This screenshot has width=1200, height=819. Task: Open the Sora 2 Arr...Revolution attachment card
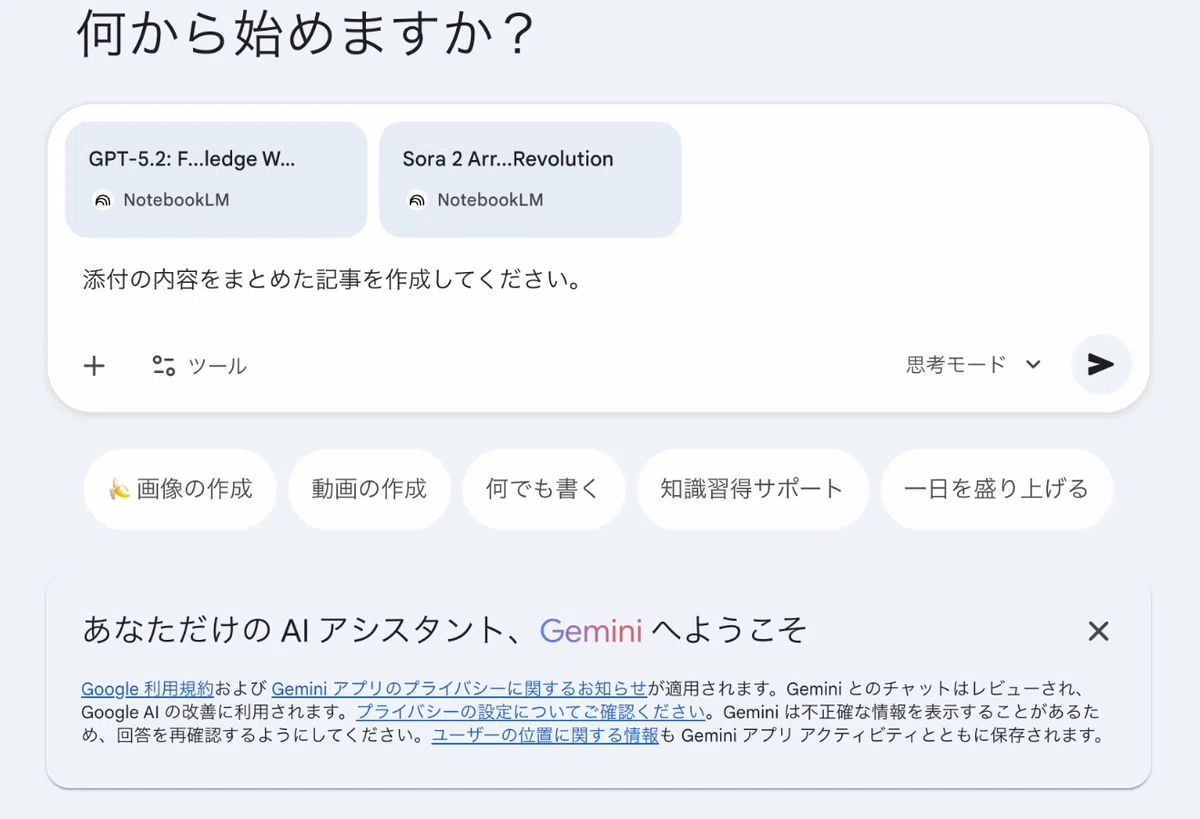[530, 180]
